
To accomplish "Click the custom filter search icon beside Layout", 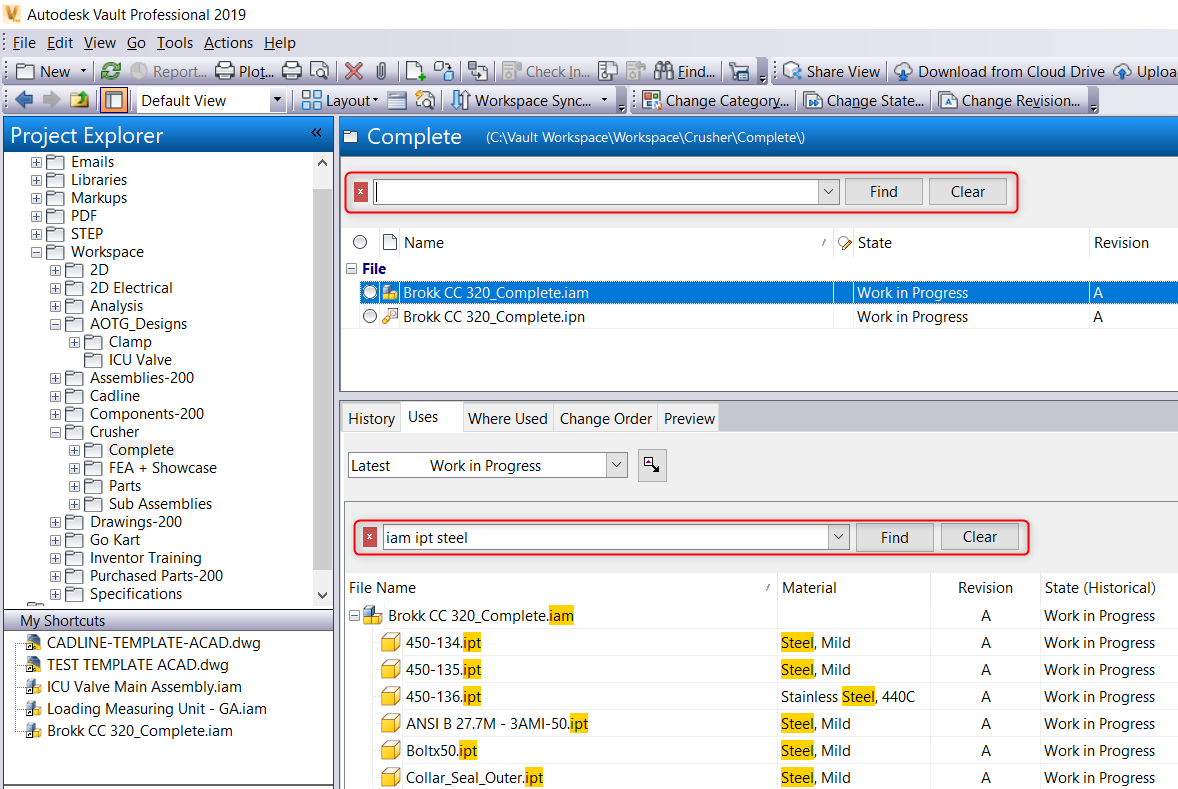I will [425, 100].
